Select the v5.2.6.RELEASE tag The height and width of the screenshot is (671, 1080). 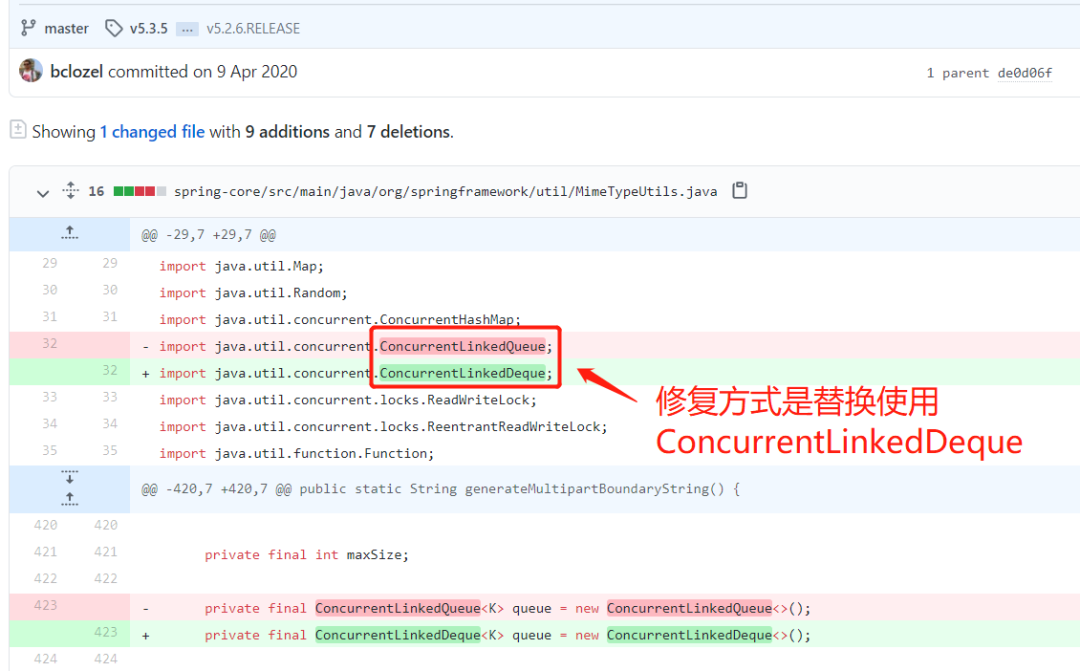coord(251,29)
